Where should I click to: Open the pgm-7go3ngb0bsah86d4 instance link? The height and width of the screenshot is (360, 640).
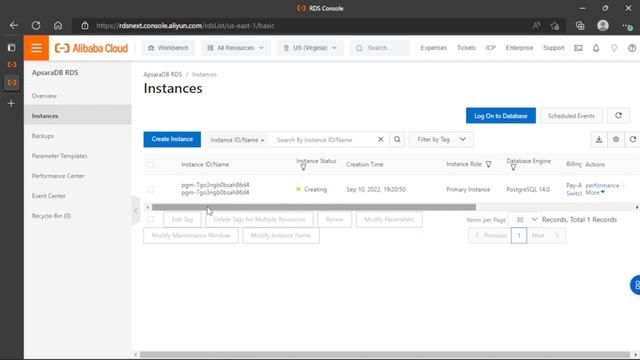(x=215, y=185)
